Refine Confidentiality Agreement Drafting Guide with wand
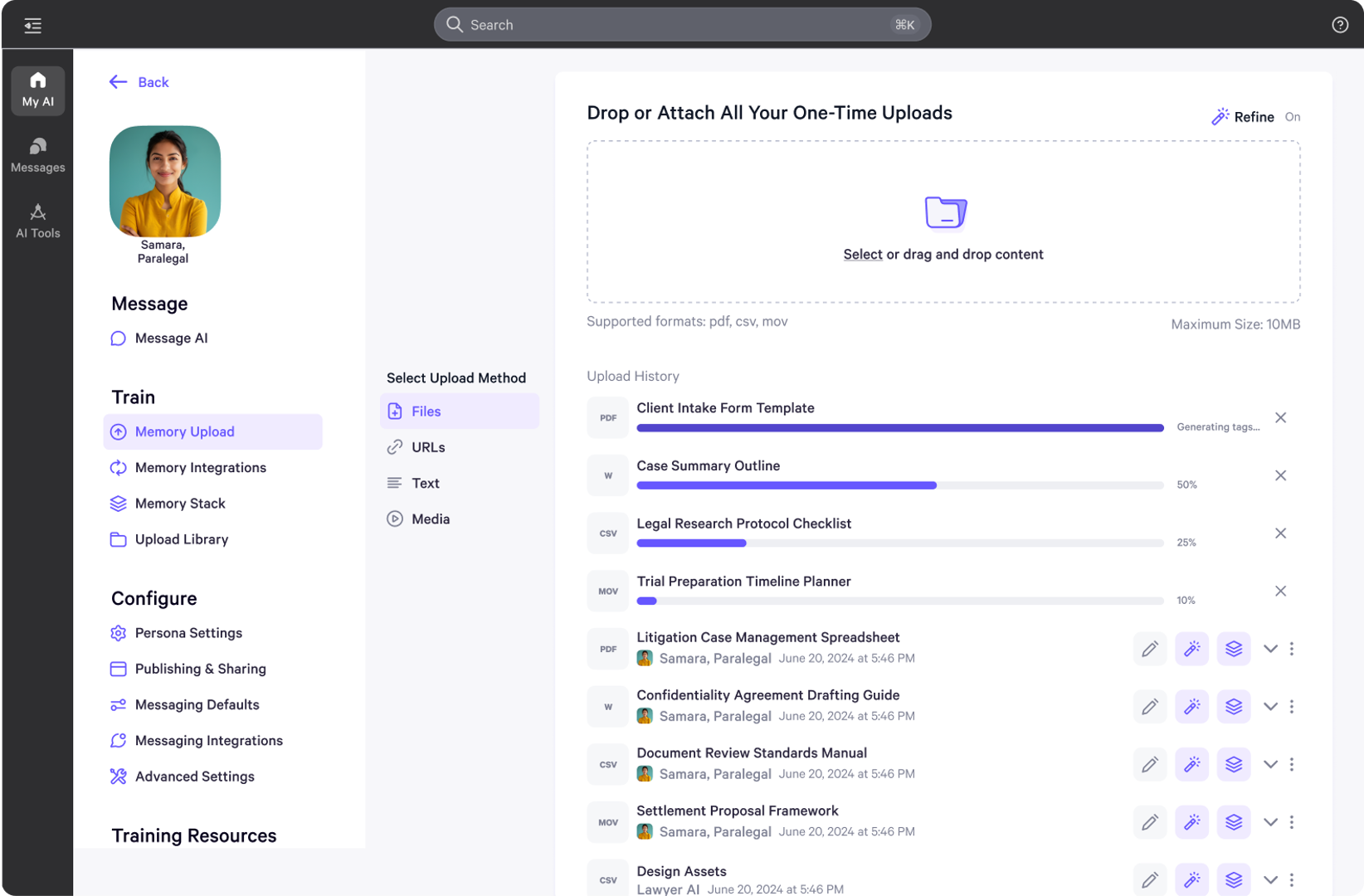 [1191, 707]
